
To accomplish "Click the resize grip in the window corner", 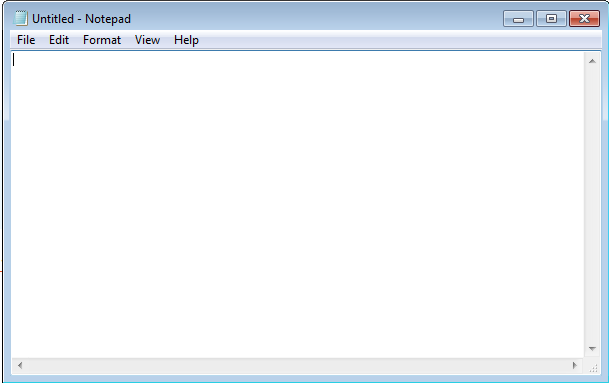I will 593,366.
